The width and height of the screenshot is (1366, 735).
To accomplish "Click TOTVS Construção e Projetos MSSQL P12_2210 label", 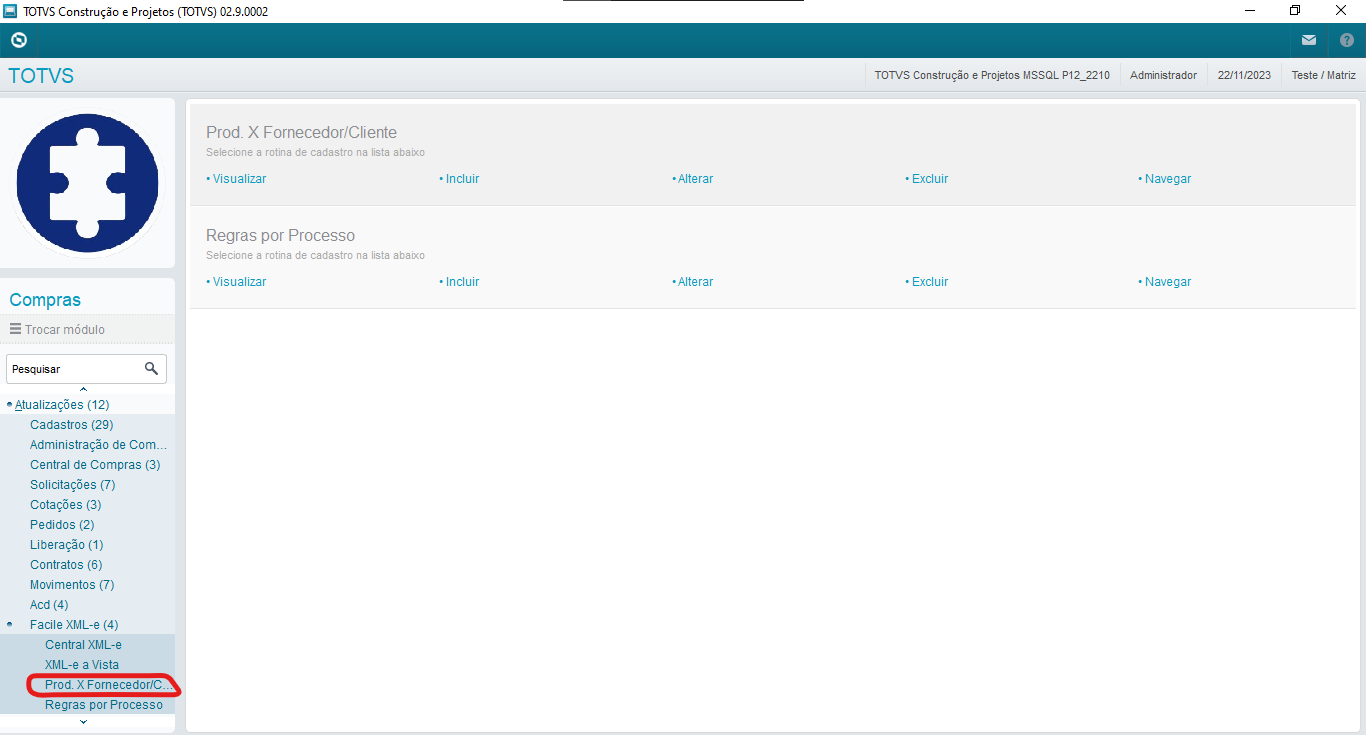I will point(992,75).
